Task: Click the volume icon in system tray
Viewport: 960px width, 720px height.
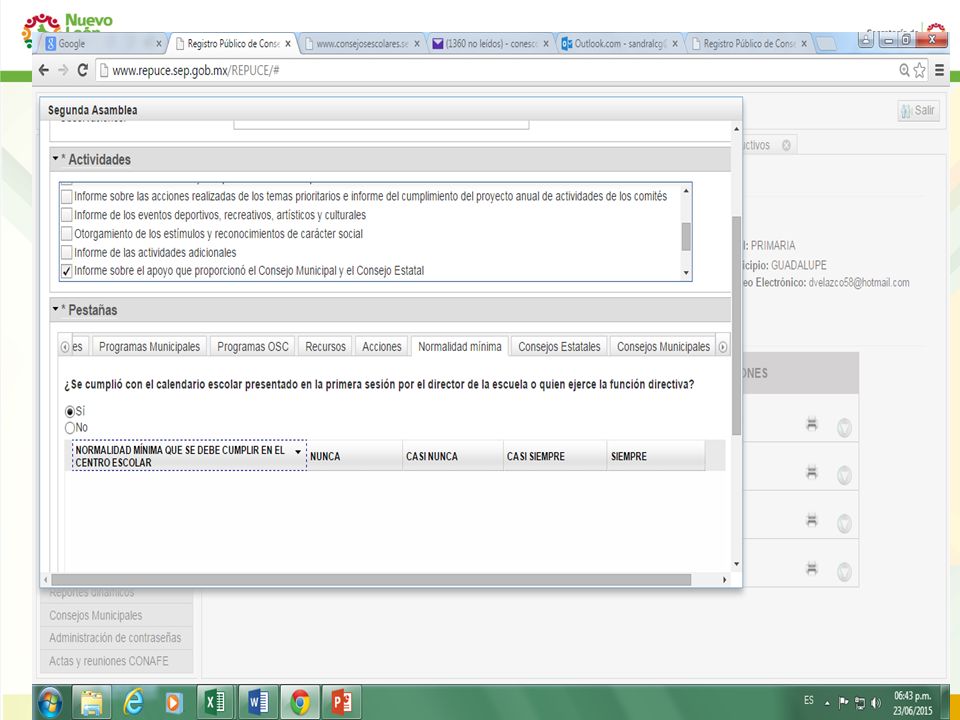Action: click(x=876, y=702)
